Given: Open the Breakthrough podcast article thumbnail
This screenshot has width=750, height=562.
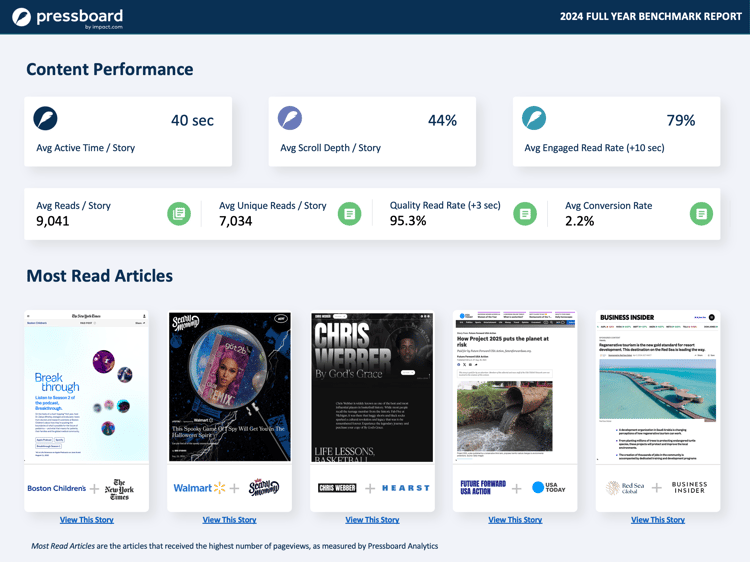Looking at the screenshot, I should 87,387.
